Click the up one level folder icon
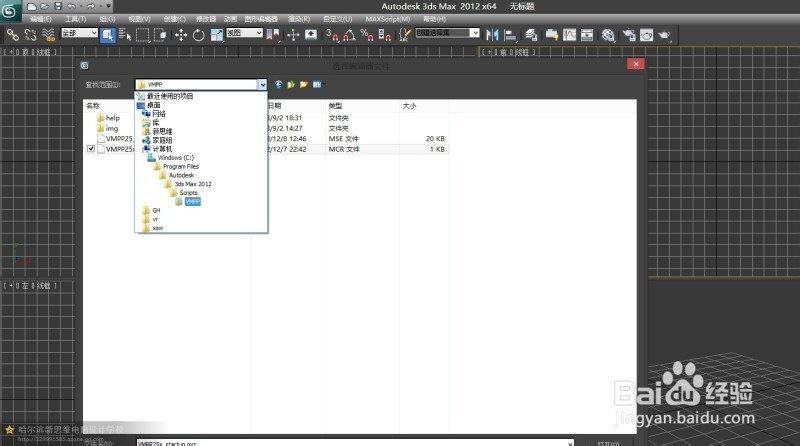800x446 pixels. (x=290, y=85)
